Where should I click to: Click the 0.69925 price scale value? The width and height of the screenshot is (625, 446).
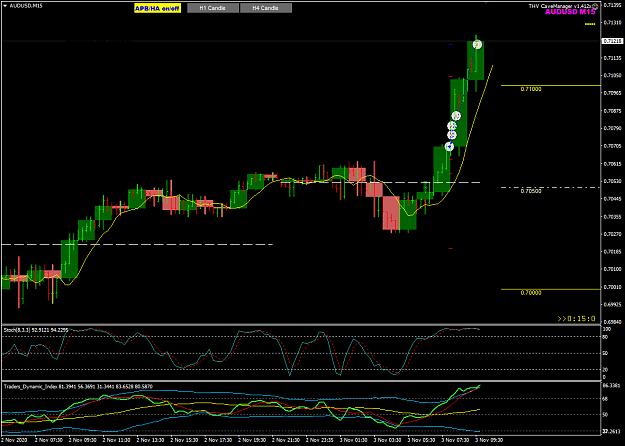613,305
